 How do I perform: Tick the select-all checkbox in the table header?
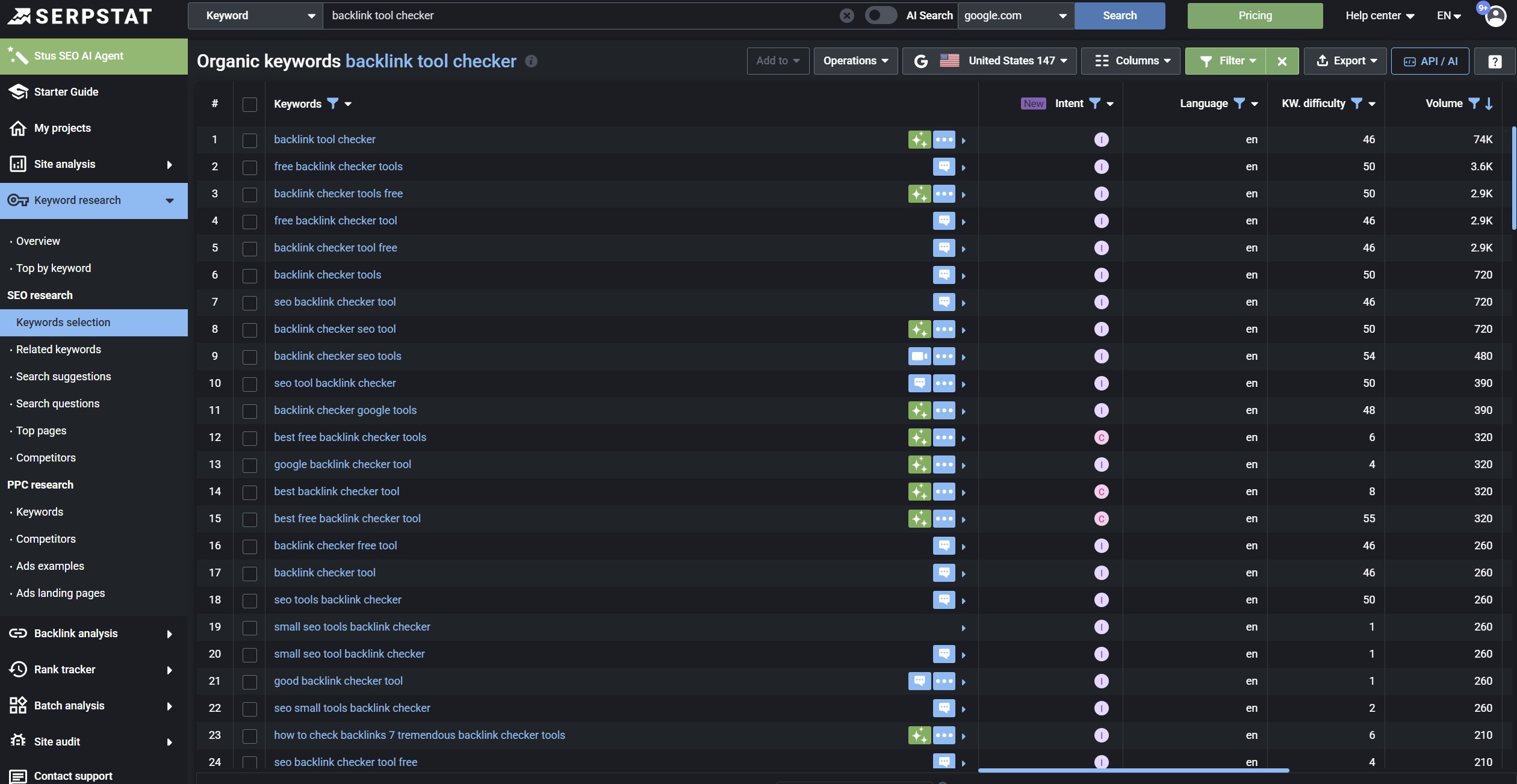[x=250, y=105]
